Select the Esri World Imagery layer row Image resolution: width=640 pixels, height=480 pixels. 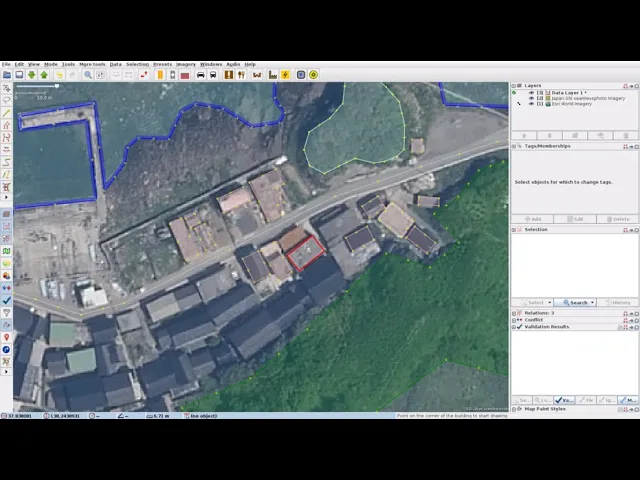click(x=575, y=104)
